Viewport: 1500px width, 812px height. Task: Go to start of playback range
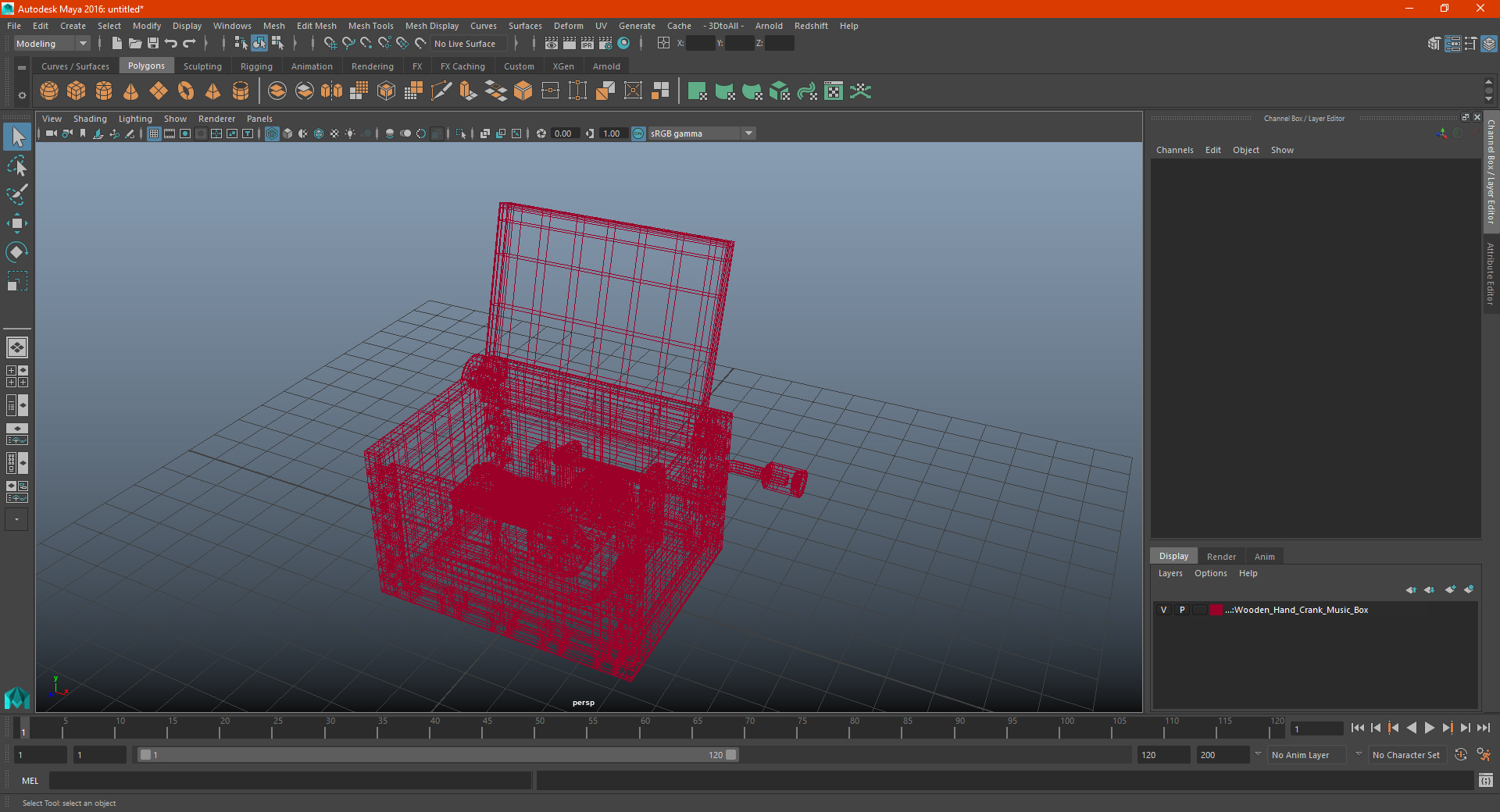coord(1357,728)
